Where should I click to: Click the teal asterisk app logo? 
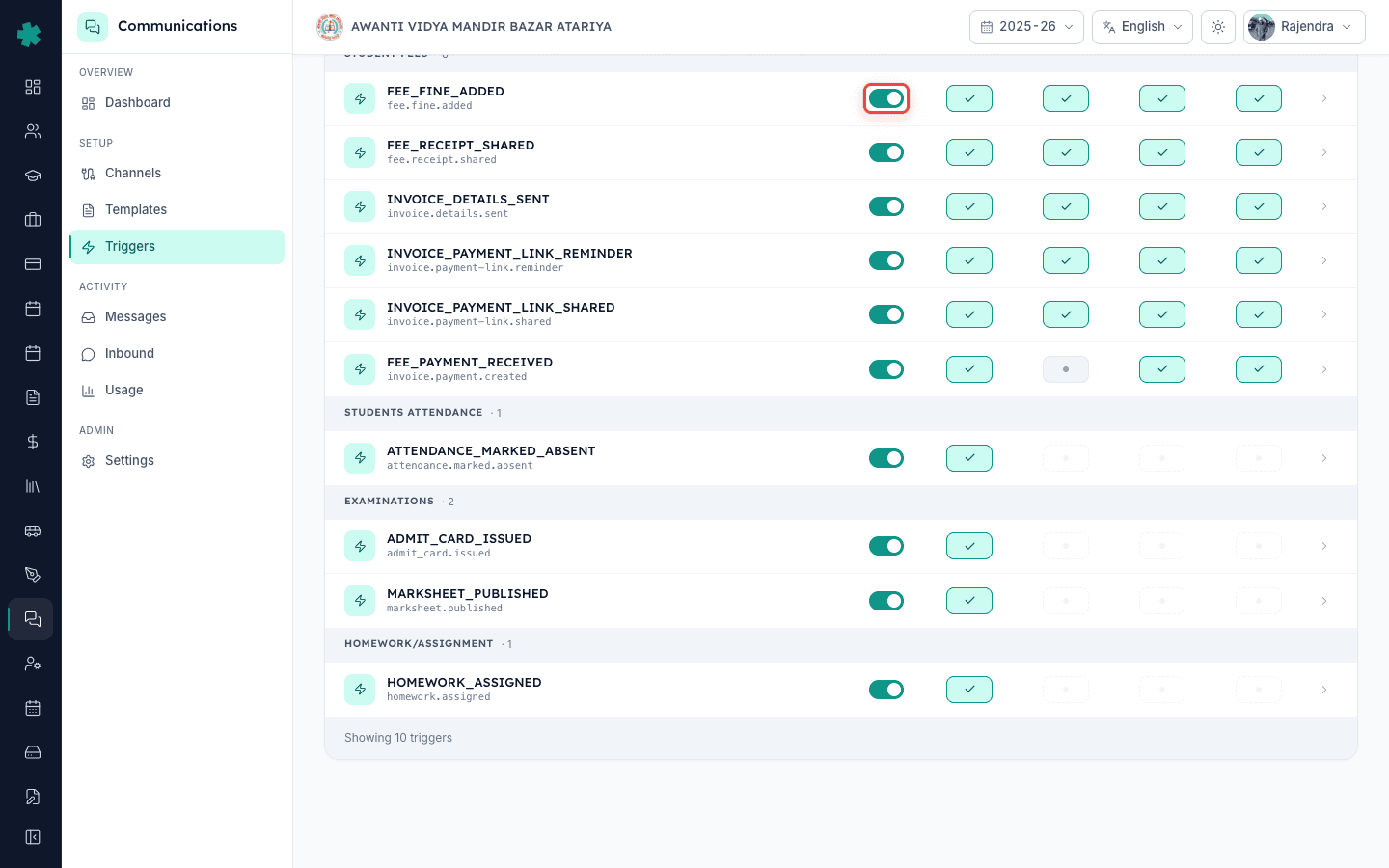pos(29,35)
